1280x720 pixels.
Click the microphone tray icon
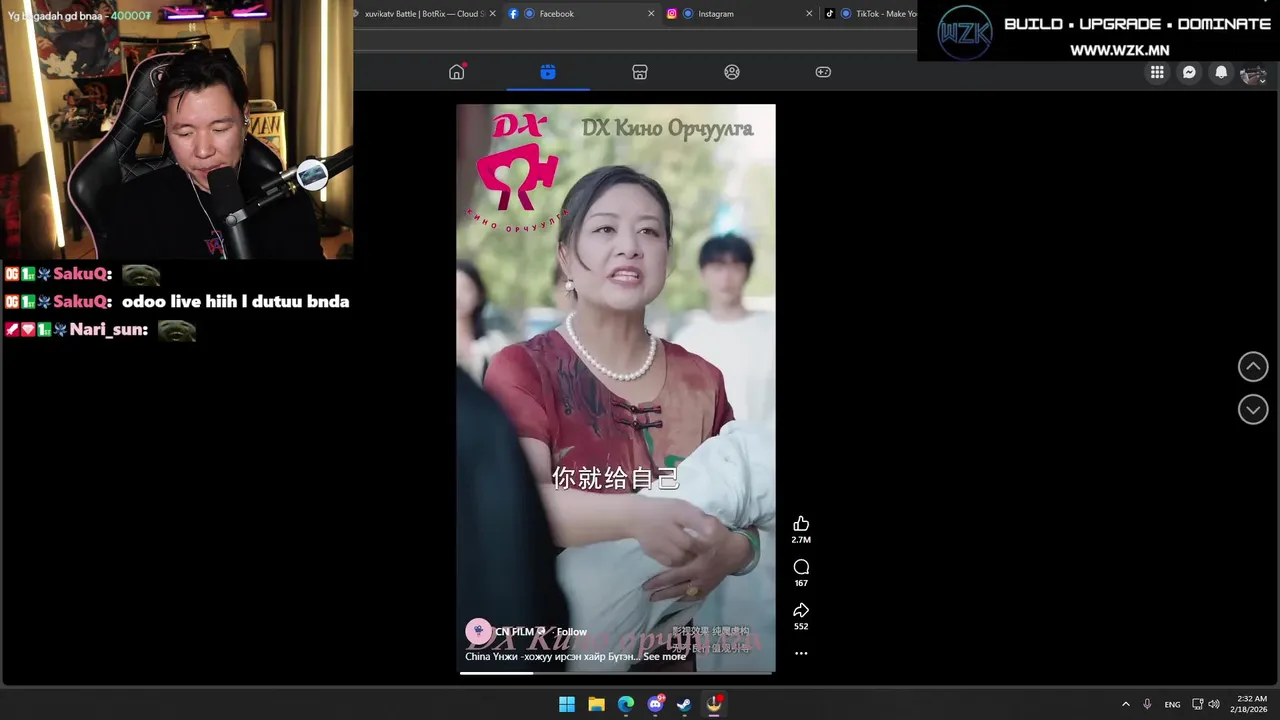[x=1147, y=704]
